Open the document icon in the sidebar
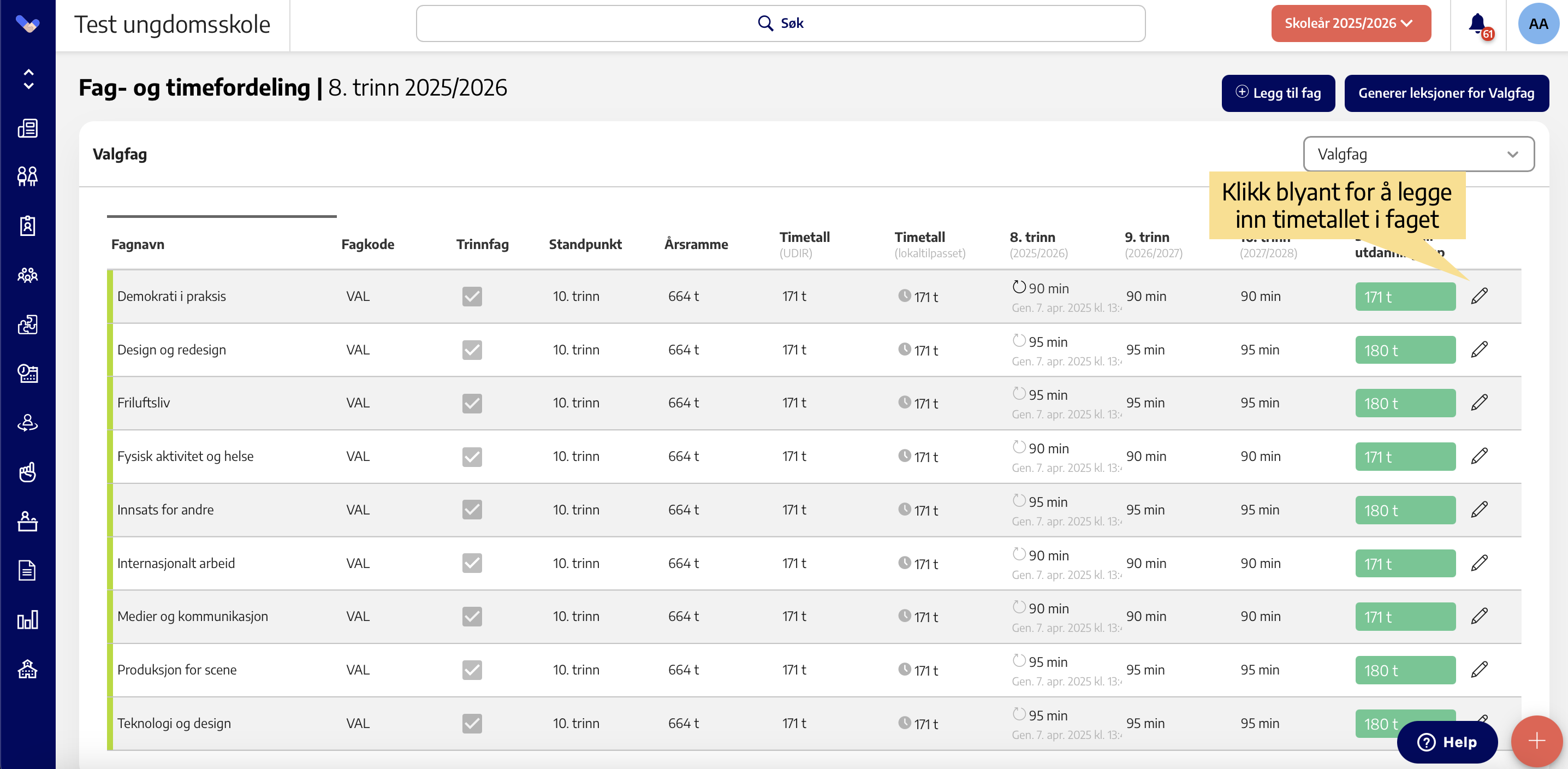1568x769 pixels. pos(27,571)
